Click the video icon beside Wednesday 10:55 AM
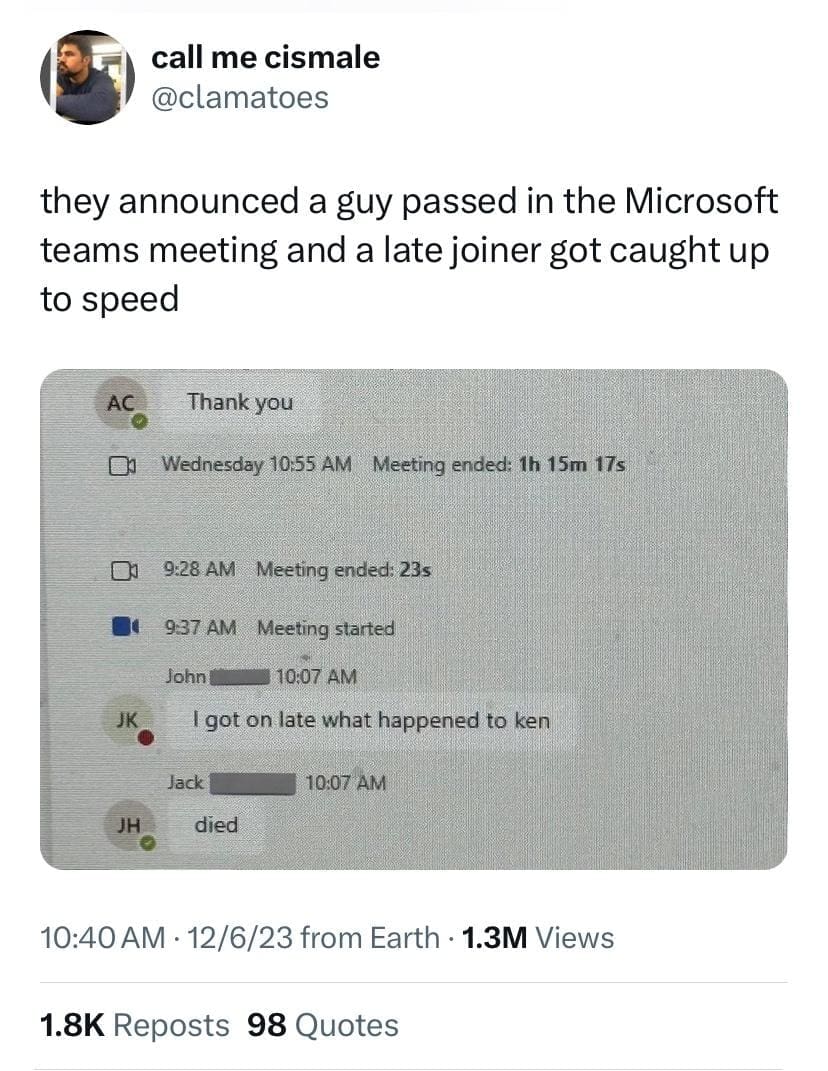 (121, 465)
